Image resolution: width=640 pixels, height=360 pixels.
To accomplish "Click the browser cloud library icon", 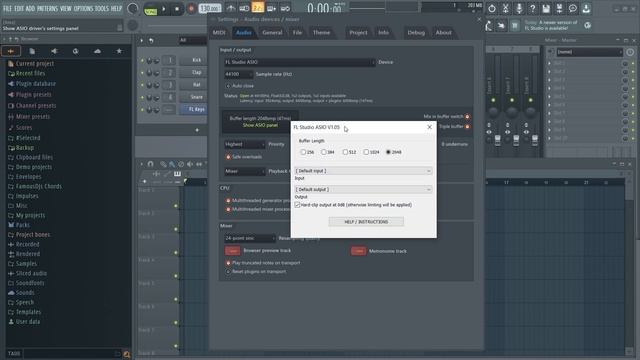I will pos(97,51).
